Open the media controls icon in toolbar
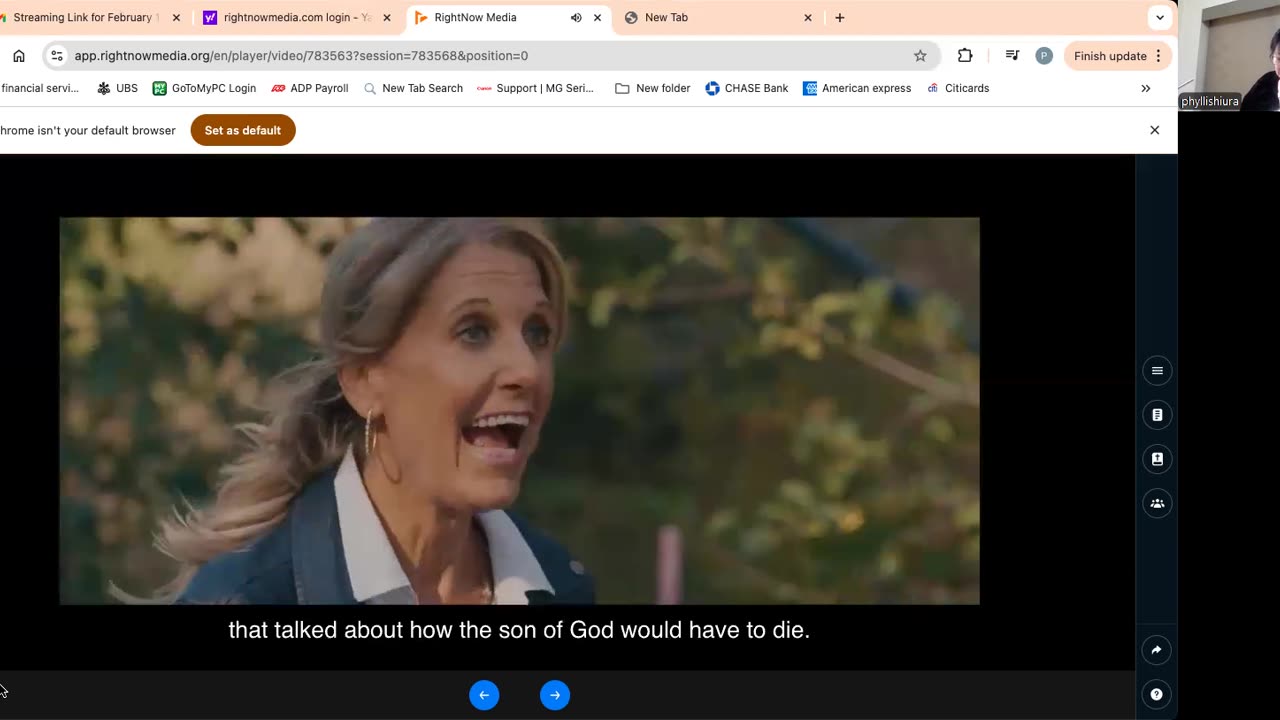Viewport: 1280px width, 720px height. [x=1012, y=56]
